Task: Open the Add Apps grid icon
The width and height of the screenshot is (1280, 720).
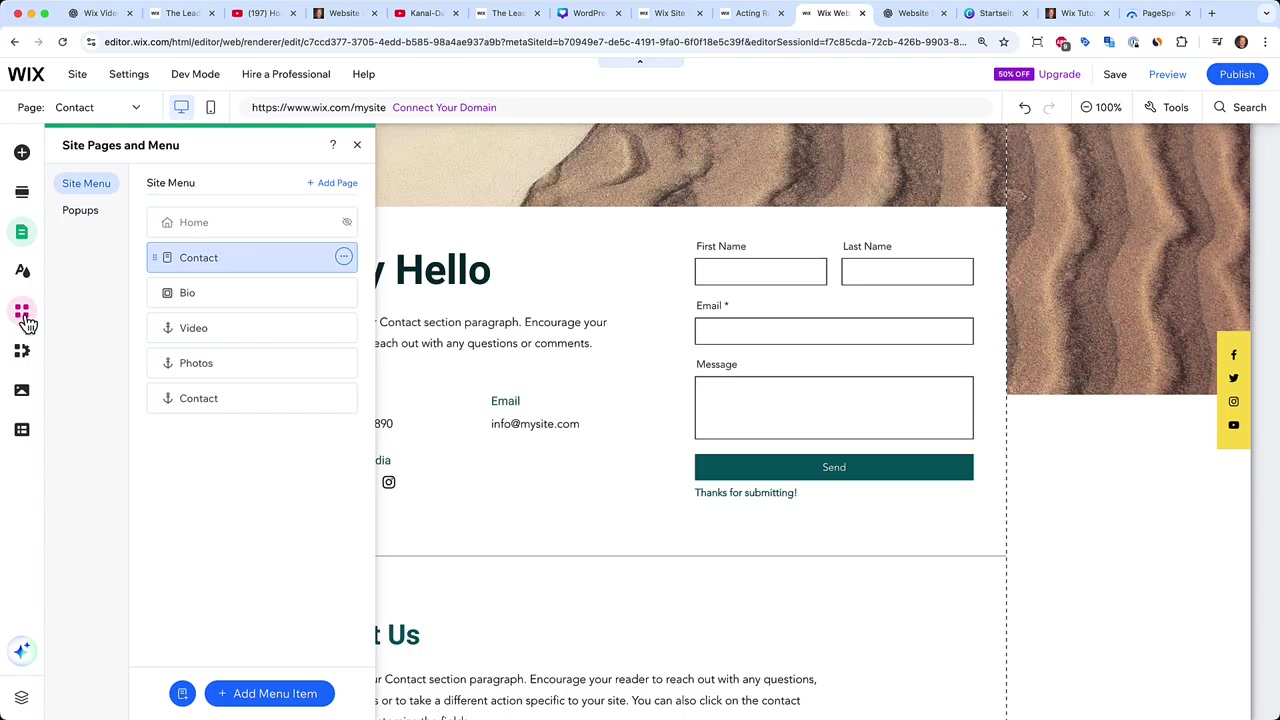Action: pos(22,311)
